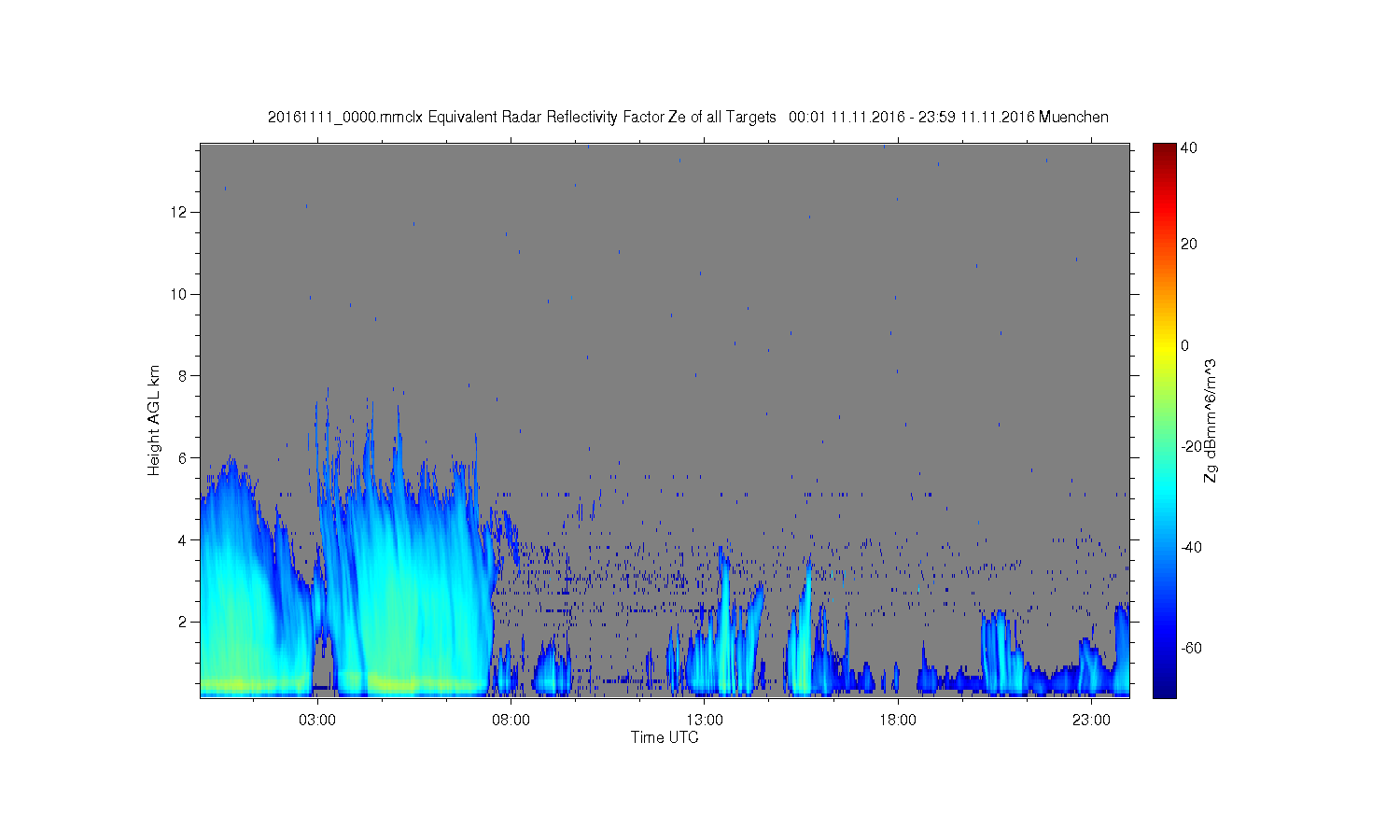Click the colorbar value -60
Screen dimensions: 1400x840
(1191, 648)
